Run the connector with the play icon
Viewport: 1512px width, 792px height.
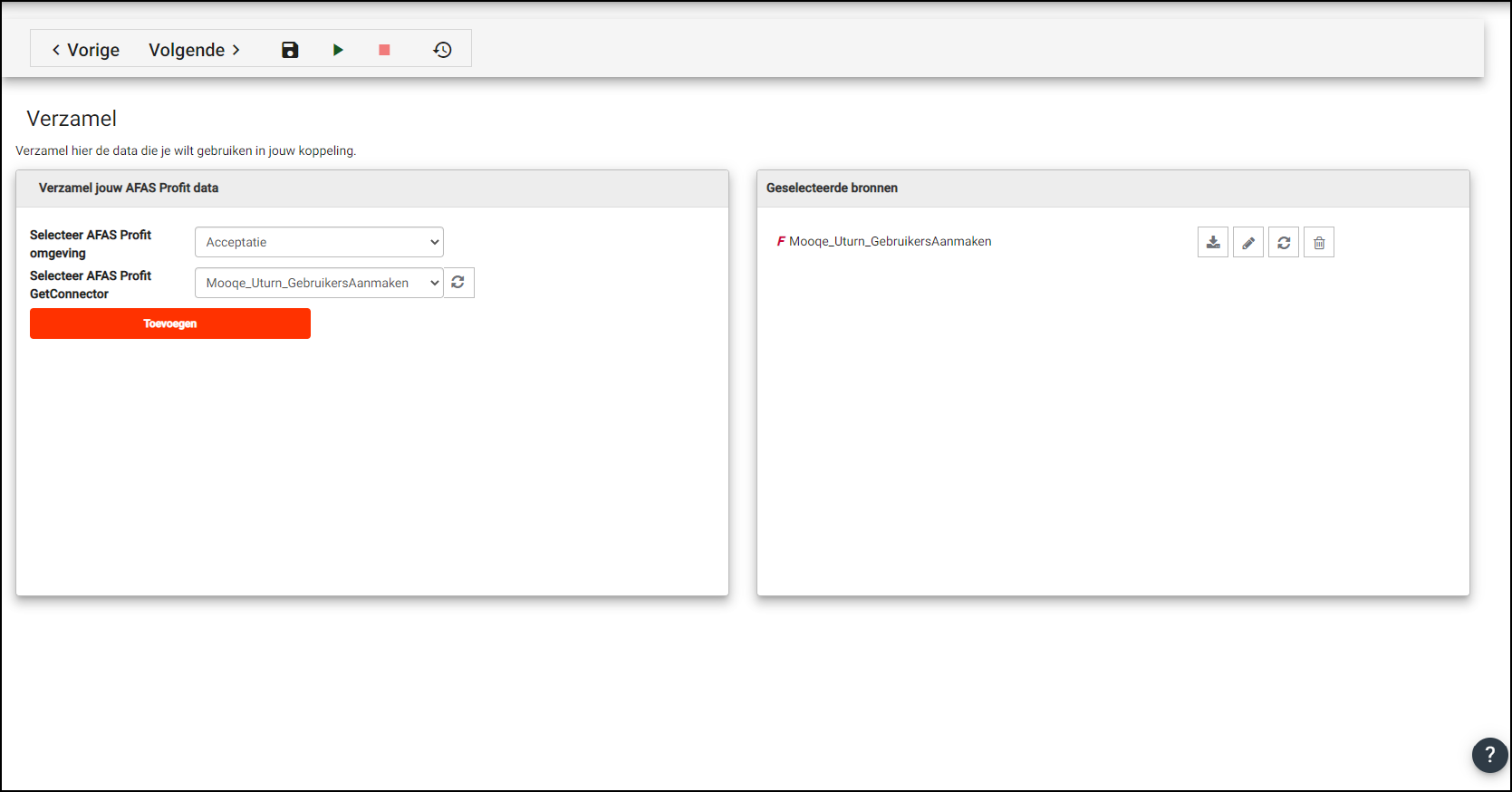click(x=338, y=50)
